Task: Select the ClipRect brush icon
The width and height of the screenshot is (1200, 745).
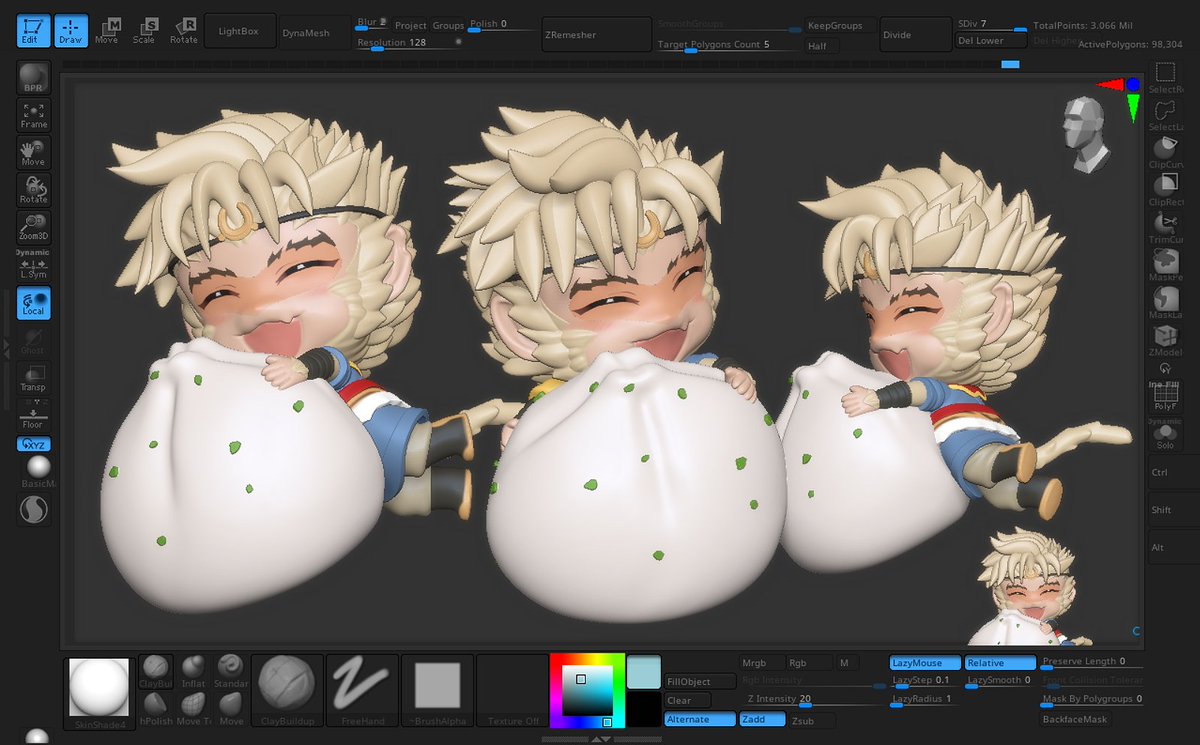Action: (1166, 190)
